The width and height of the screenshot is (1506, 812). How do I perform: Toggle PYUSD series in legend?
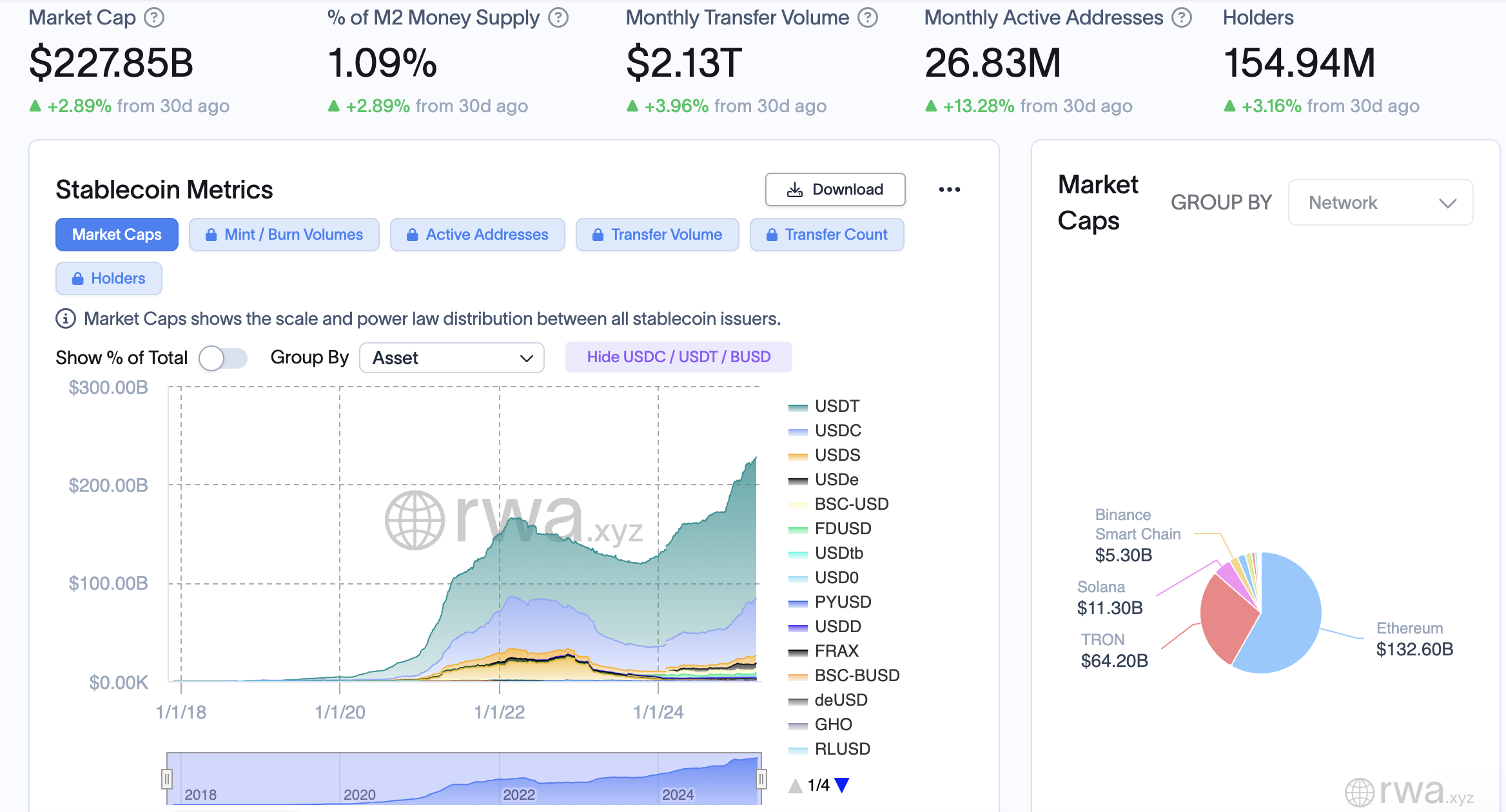pos(842,602)
